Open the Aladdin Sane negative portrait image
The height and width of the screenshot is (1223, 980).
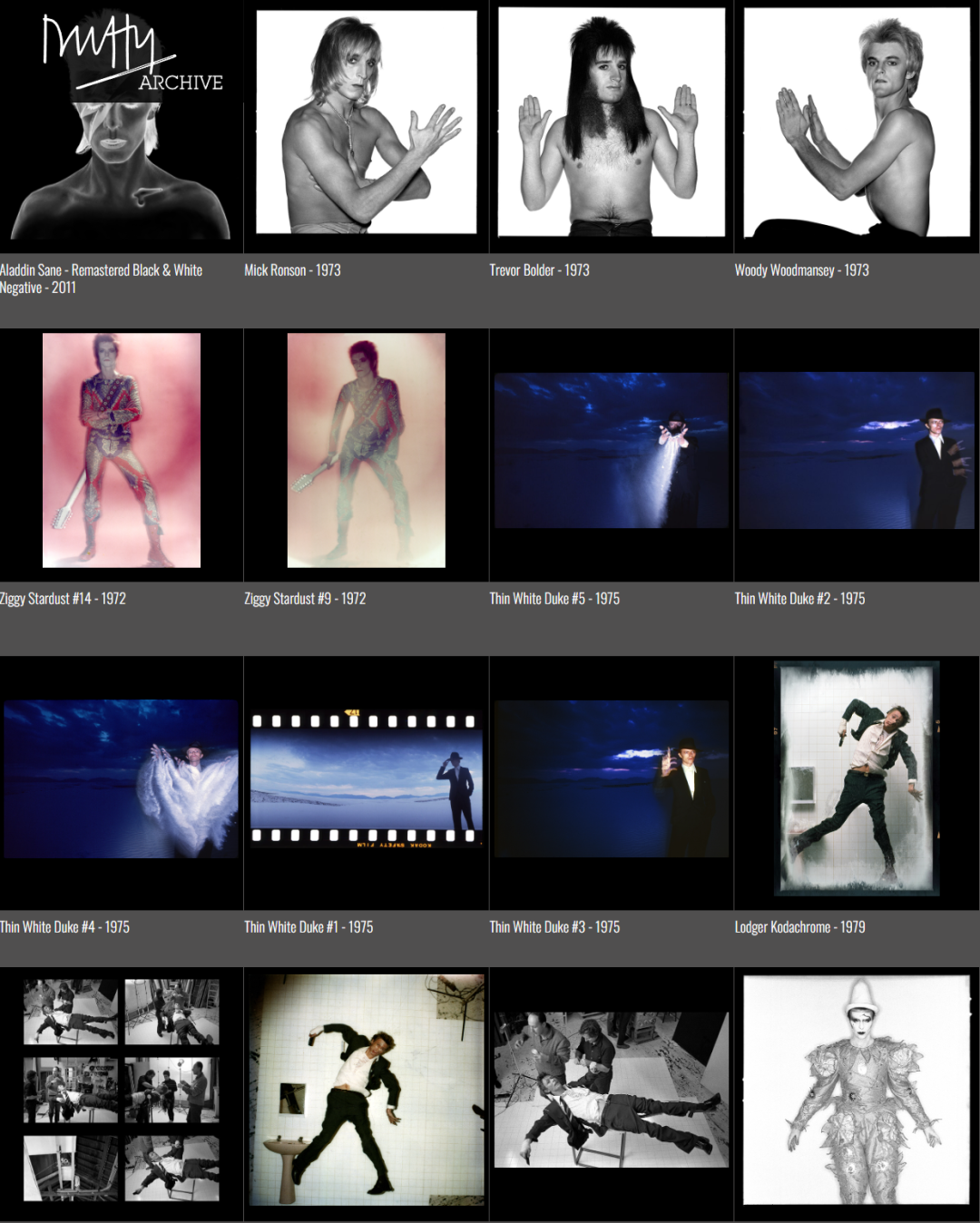click(121, 170)
